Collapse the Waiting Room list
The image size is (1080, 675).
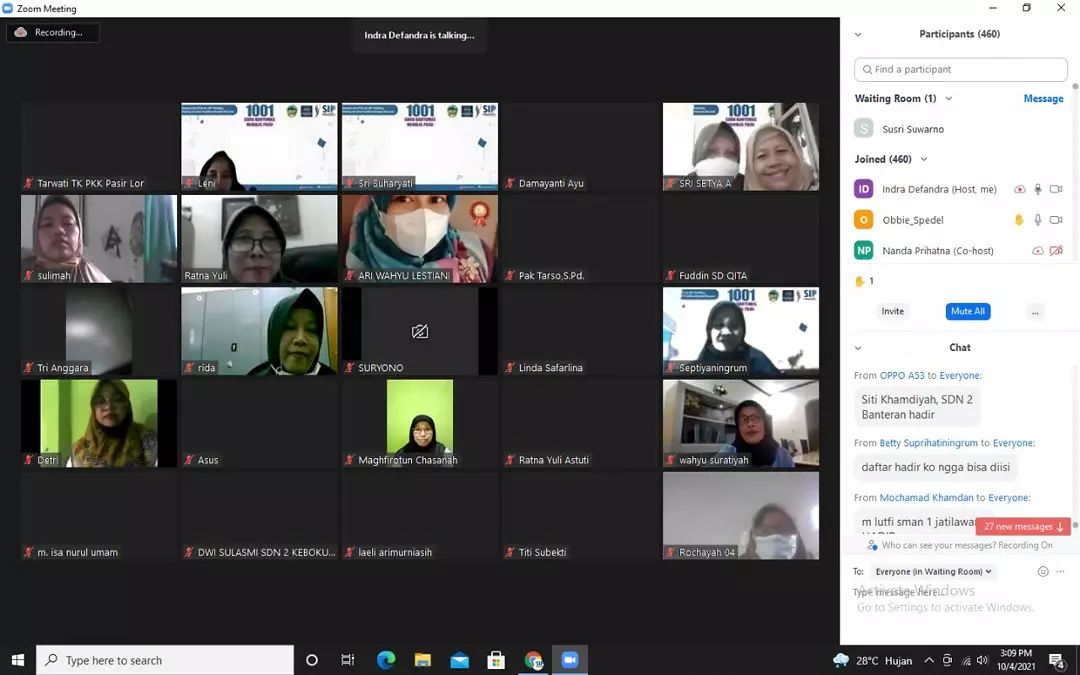948,99
